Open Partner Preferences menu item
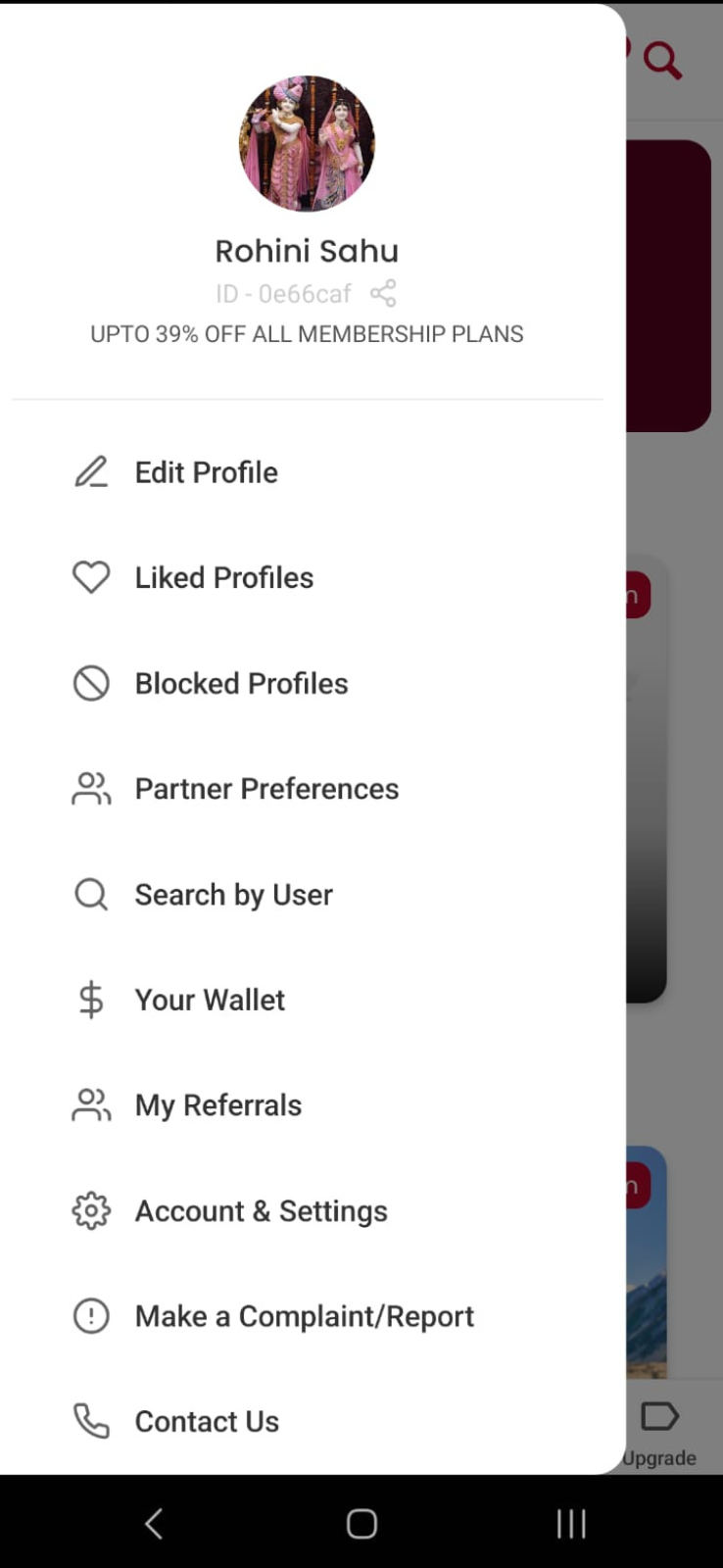Viewport: 723px width, 1568px height. coord(266,789)
